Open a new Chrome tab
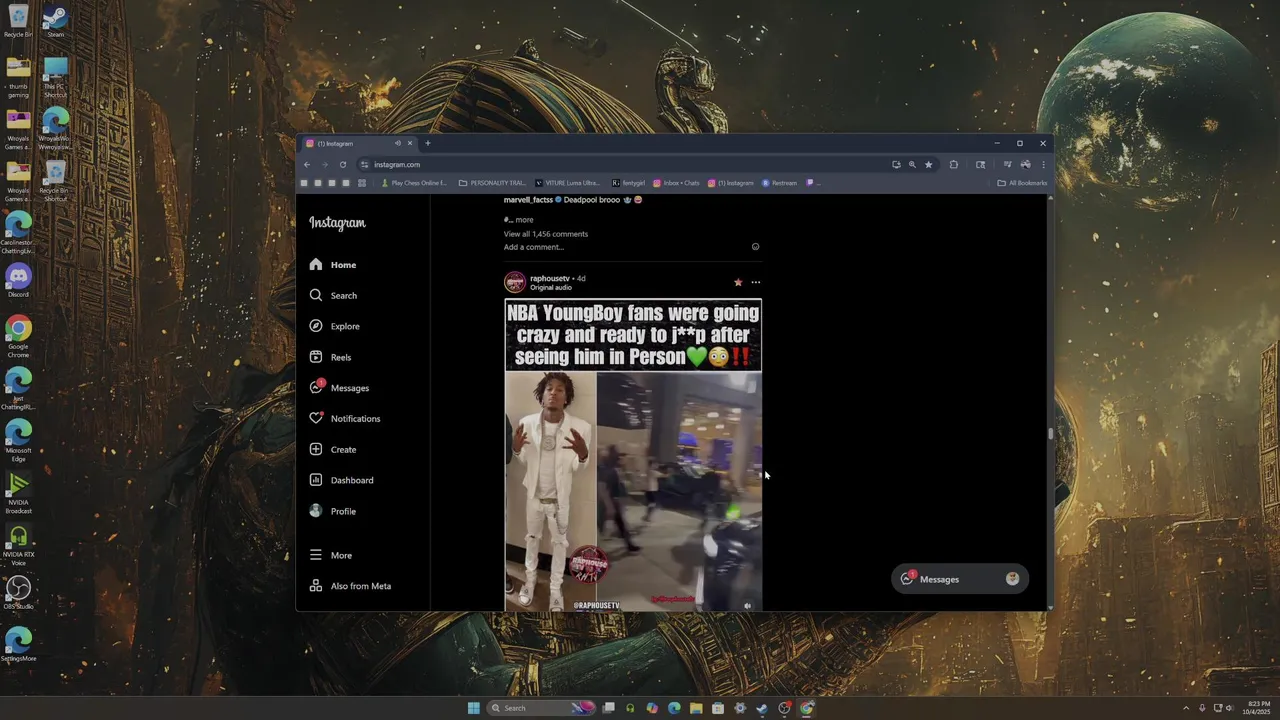 coord(428,143)
